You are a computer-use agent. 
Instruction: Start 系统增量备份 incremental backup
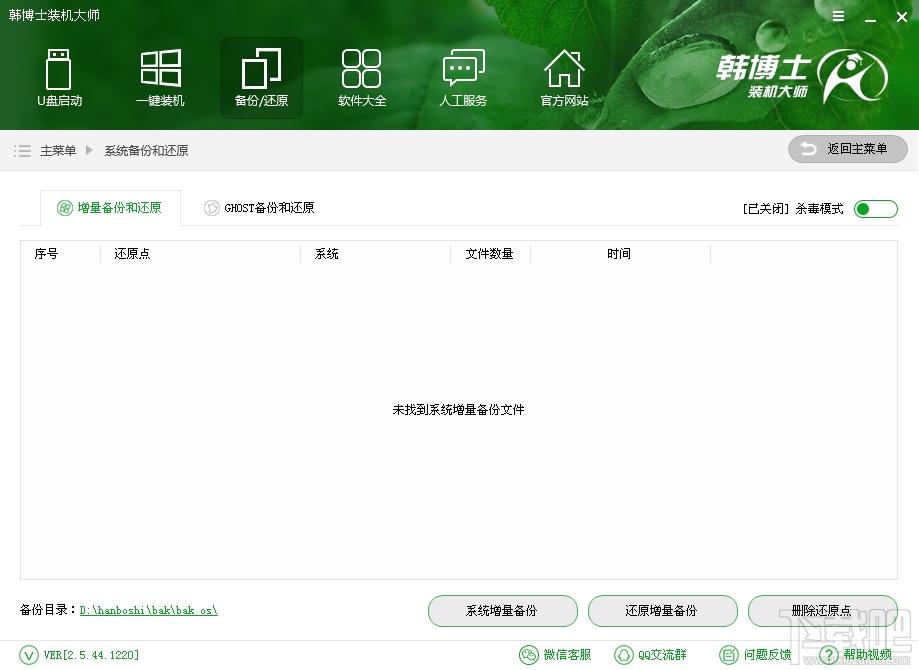pos(502,611)
